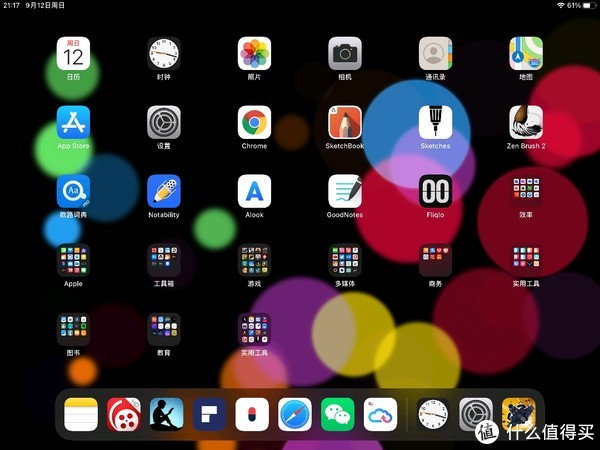Open the 图书 folder
600x450 pixels.
coord(73,329)
